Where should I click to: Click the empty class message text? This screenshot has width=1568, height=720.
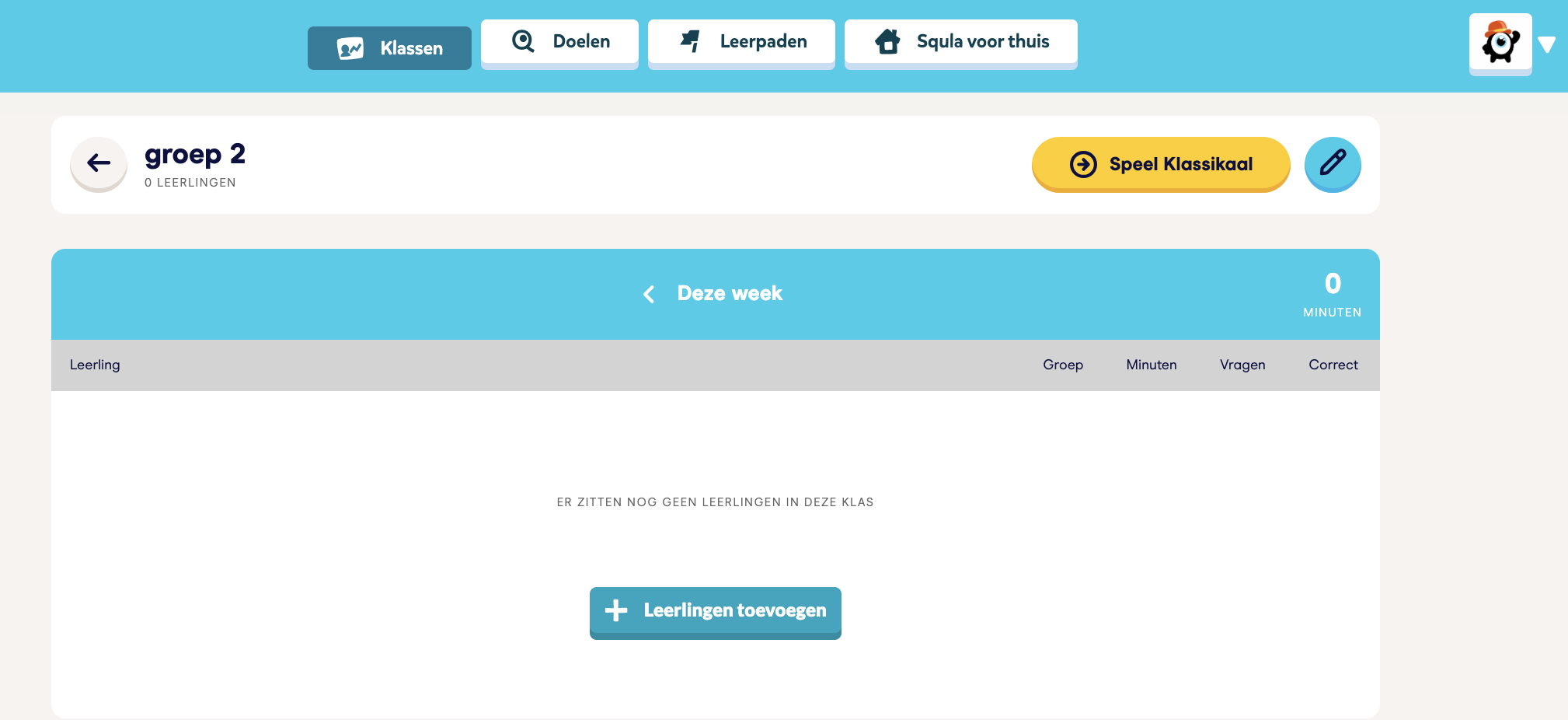(715, 502)
